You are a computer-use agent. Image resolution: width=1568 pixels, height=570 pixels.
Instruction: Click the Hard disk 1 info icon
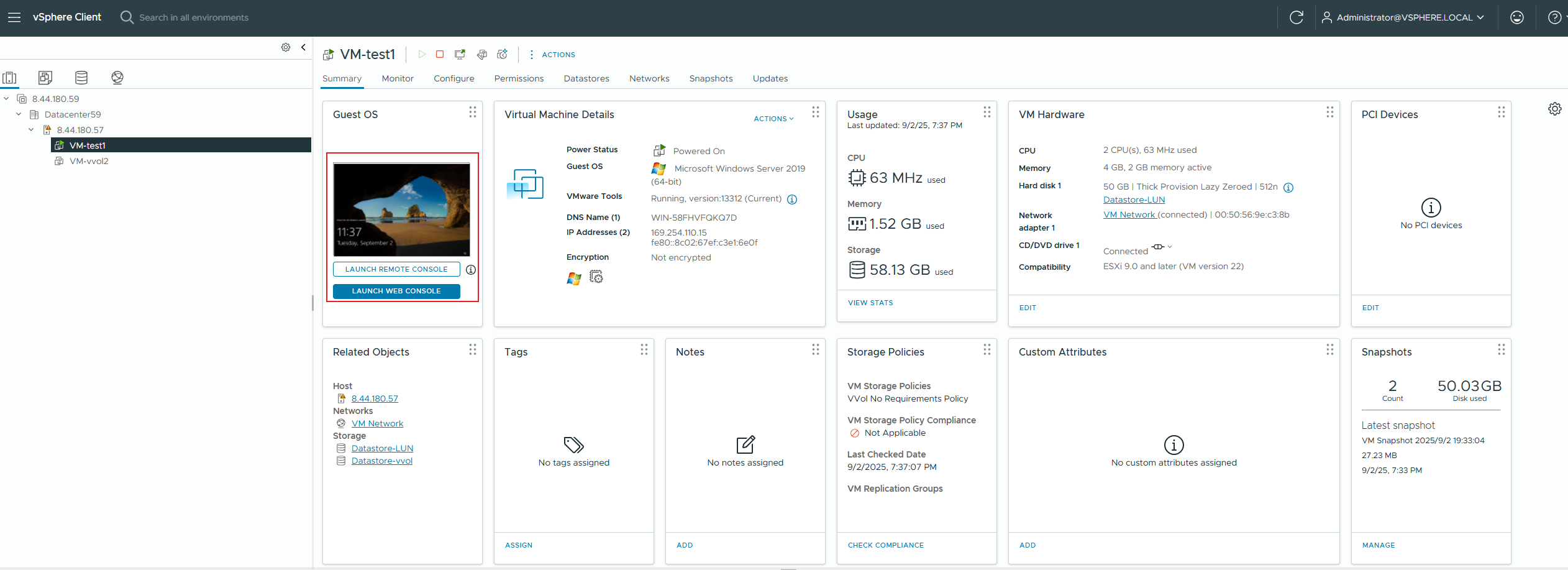click(x=1288, y=188)
